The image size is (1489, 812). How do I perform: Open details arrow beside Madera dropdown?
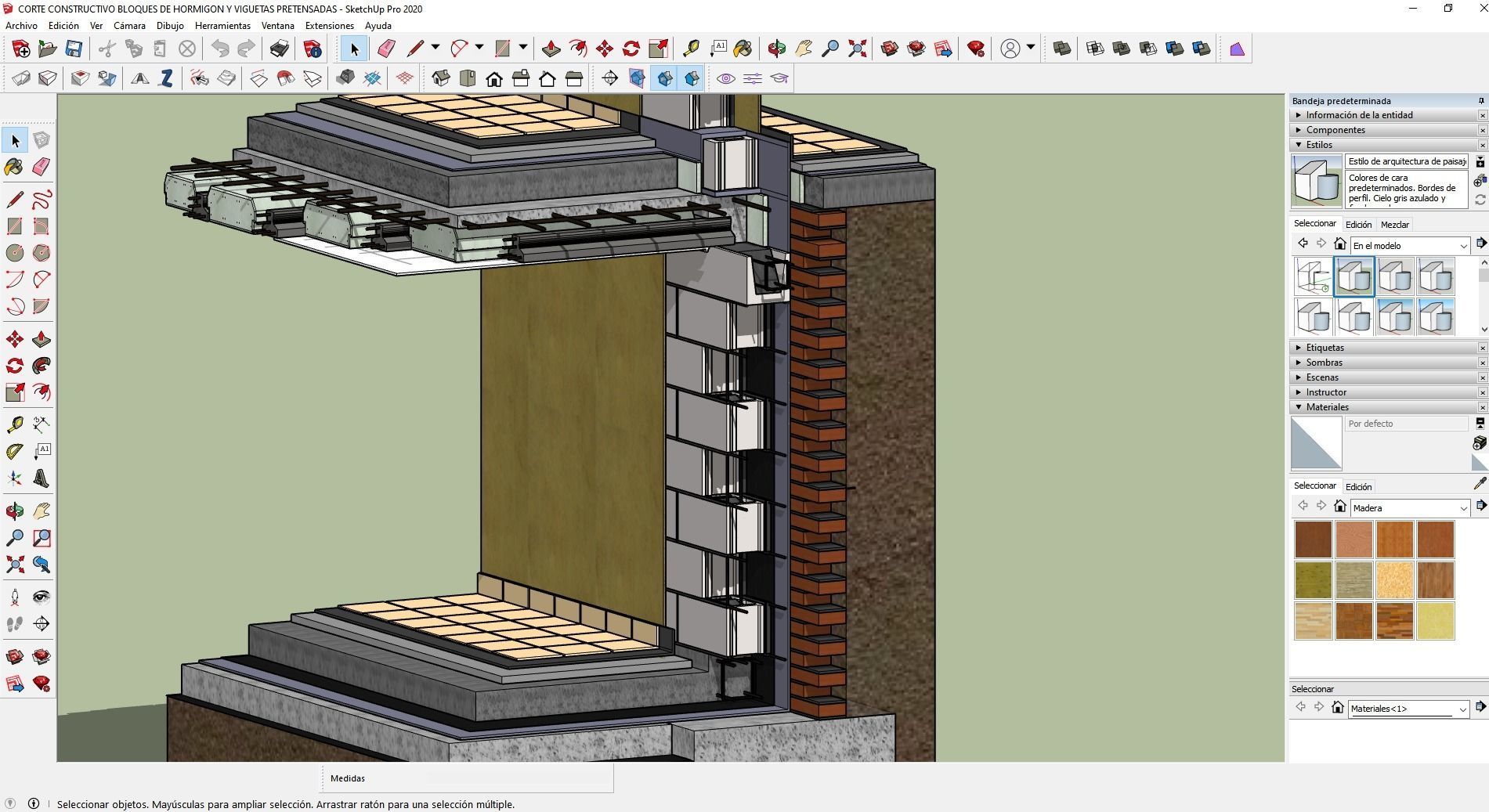1480,506
